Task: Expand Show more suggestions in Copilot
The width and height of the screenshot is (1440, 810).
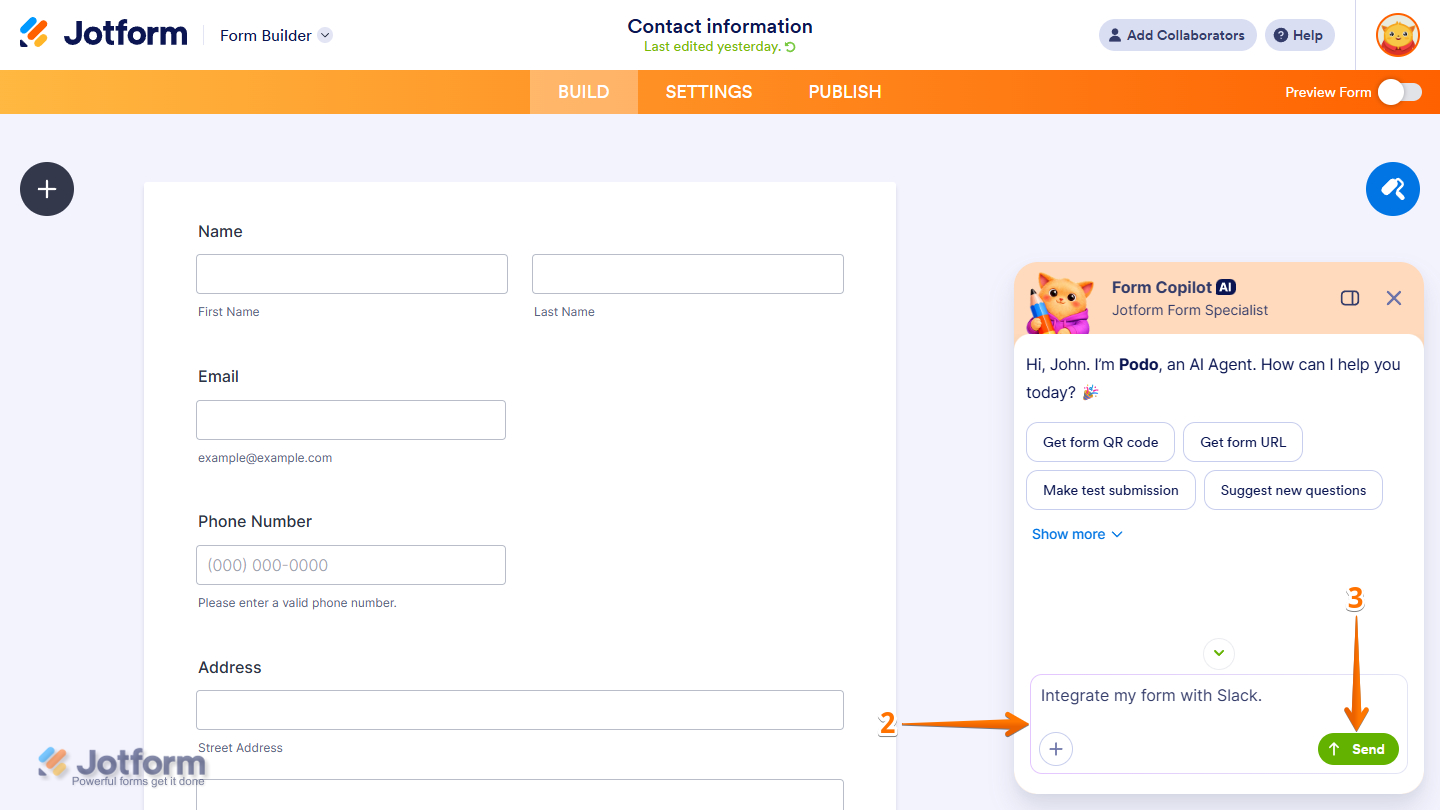Action: pyautogui.click(x=1077, y=533)
